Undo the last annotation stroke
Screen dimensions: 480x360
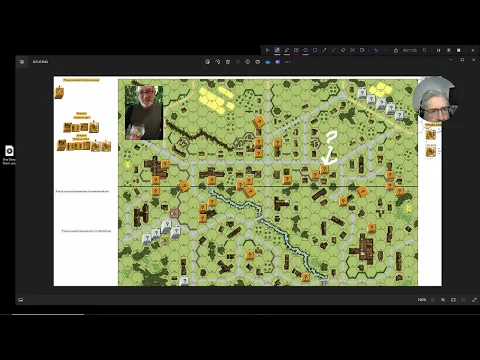(x=376, y=50)
